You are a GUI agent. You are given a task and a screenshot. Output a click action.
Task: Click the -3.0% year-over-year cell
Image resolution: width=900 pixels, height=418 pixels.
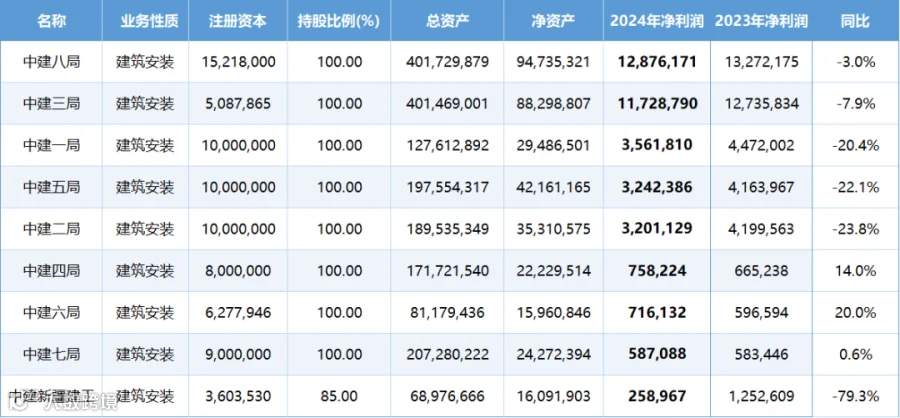point(855,61)
